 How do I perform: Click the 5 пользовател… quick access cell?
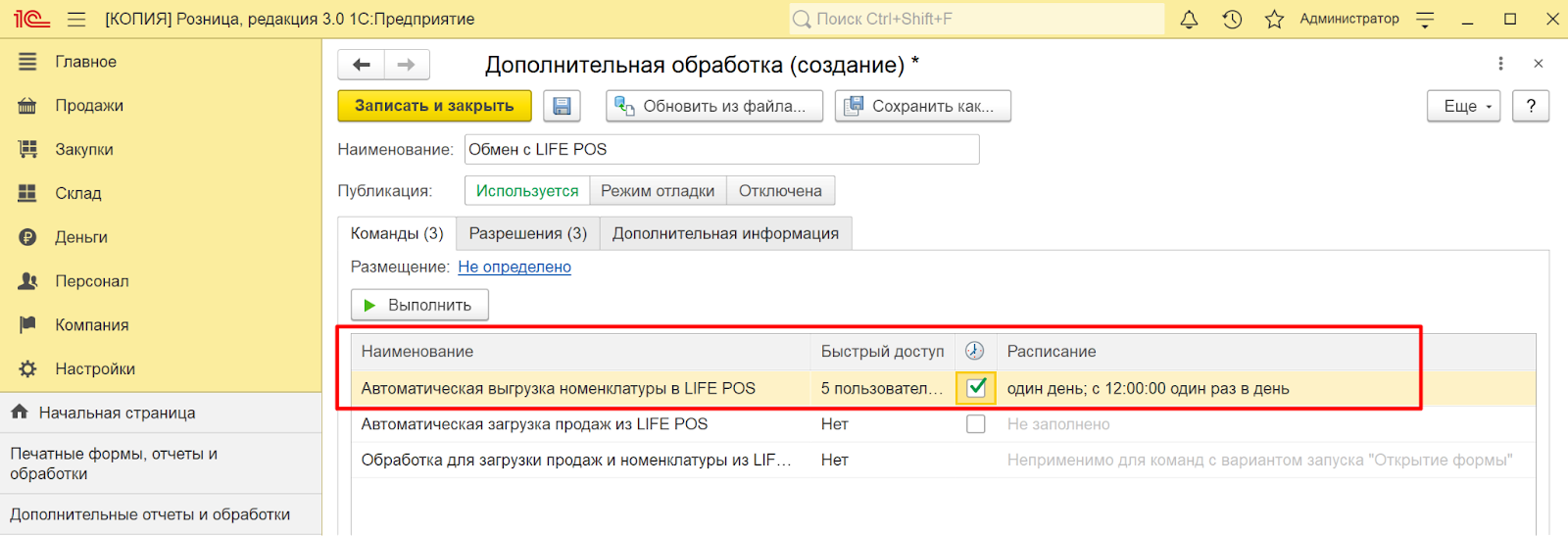point(882,388)
